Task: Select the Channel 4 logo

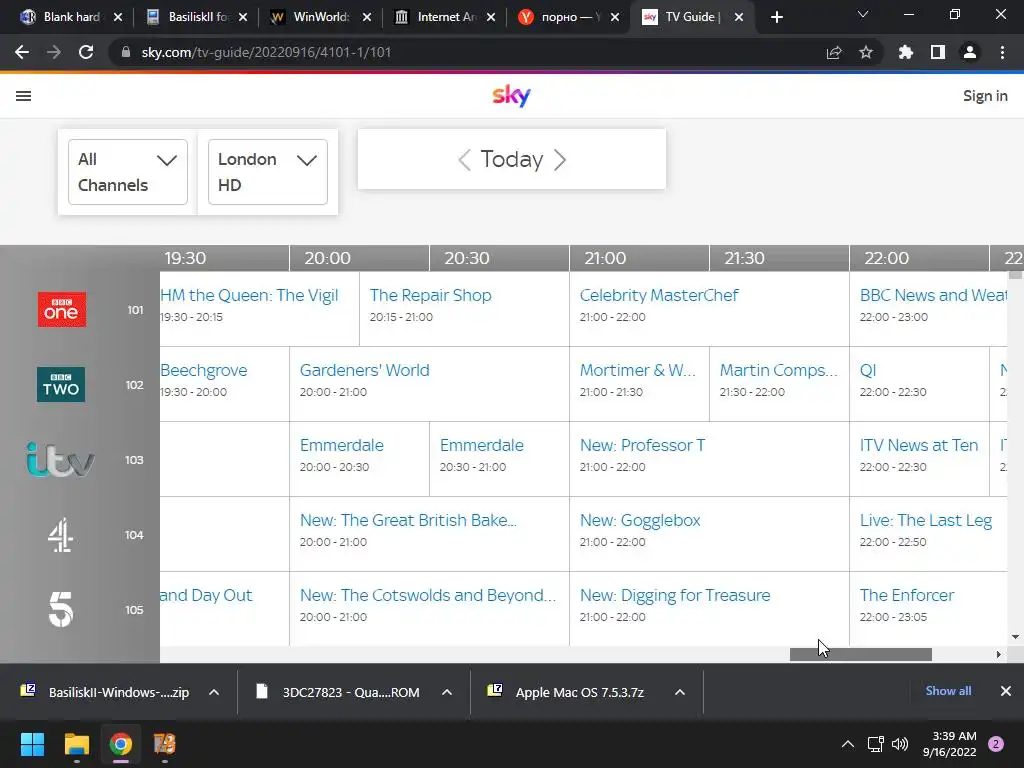Action: [x=60, y=535]
